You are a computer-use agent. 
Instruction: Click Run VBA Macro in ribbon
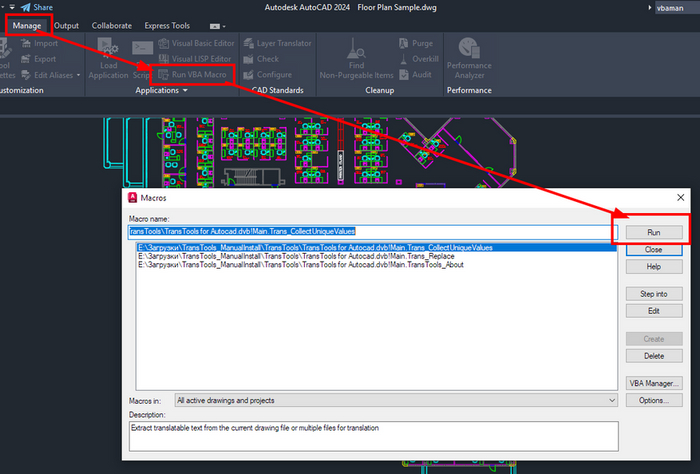[x=193, y=75]
